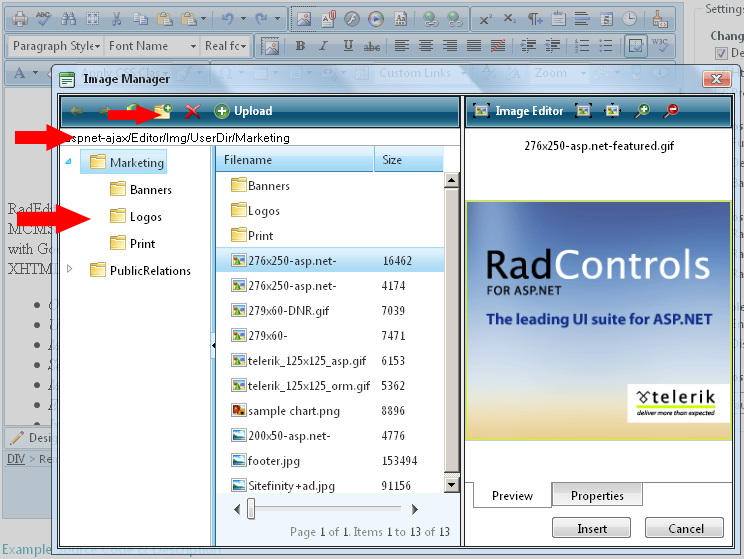Click the file list scrollbar down arrow
Image resolution: width=744 pixels, height=559 pixels.
coord(451,485)
